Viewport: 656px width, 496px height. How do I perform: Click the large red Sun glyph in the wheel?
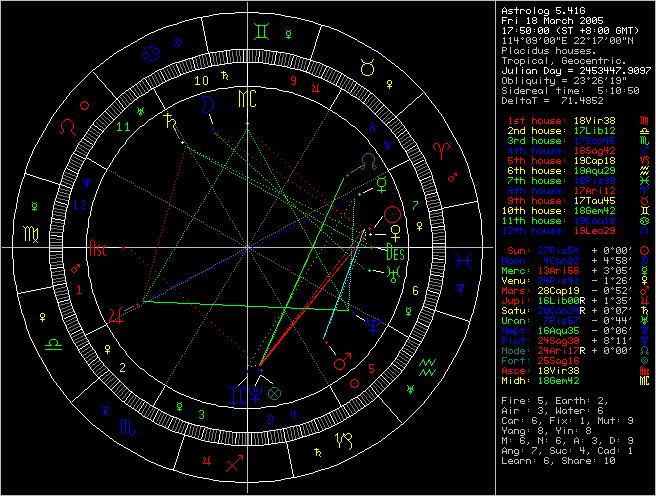394,213
